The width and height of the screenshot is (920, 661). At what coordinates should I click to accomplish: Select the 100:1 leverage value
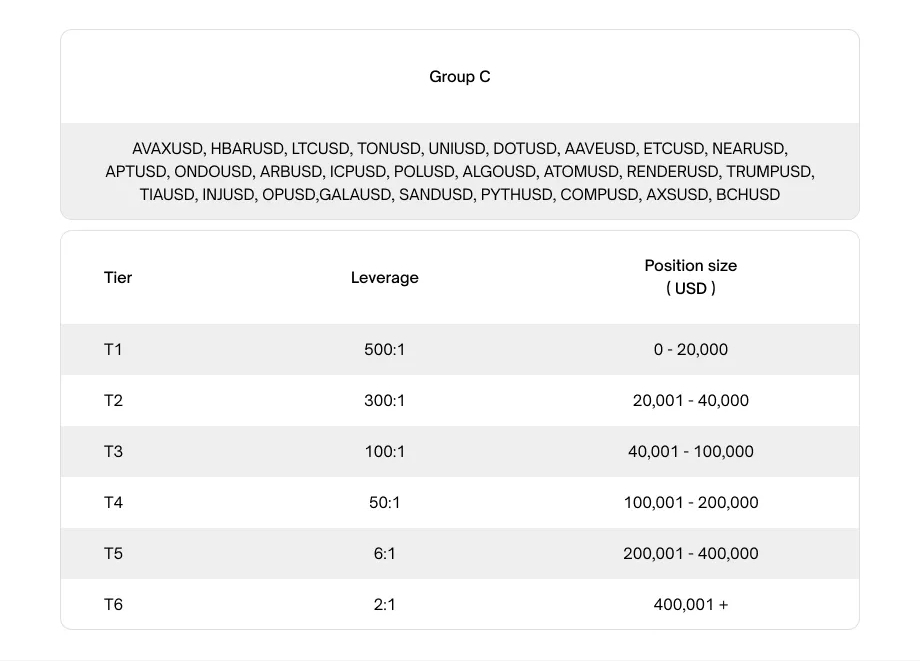[x=384, y=452]
